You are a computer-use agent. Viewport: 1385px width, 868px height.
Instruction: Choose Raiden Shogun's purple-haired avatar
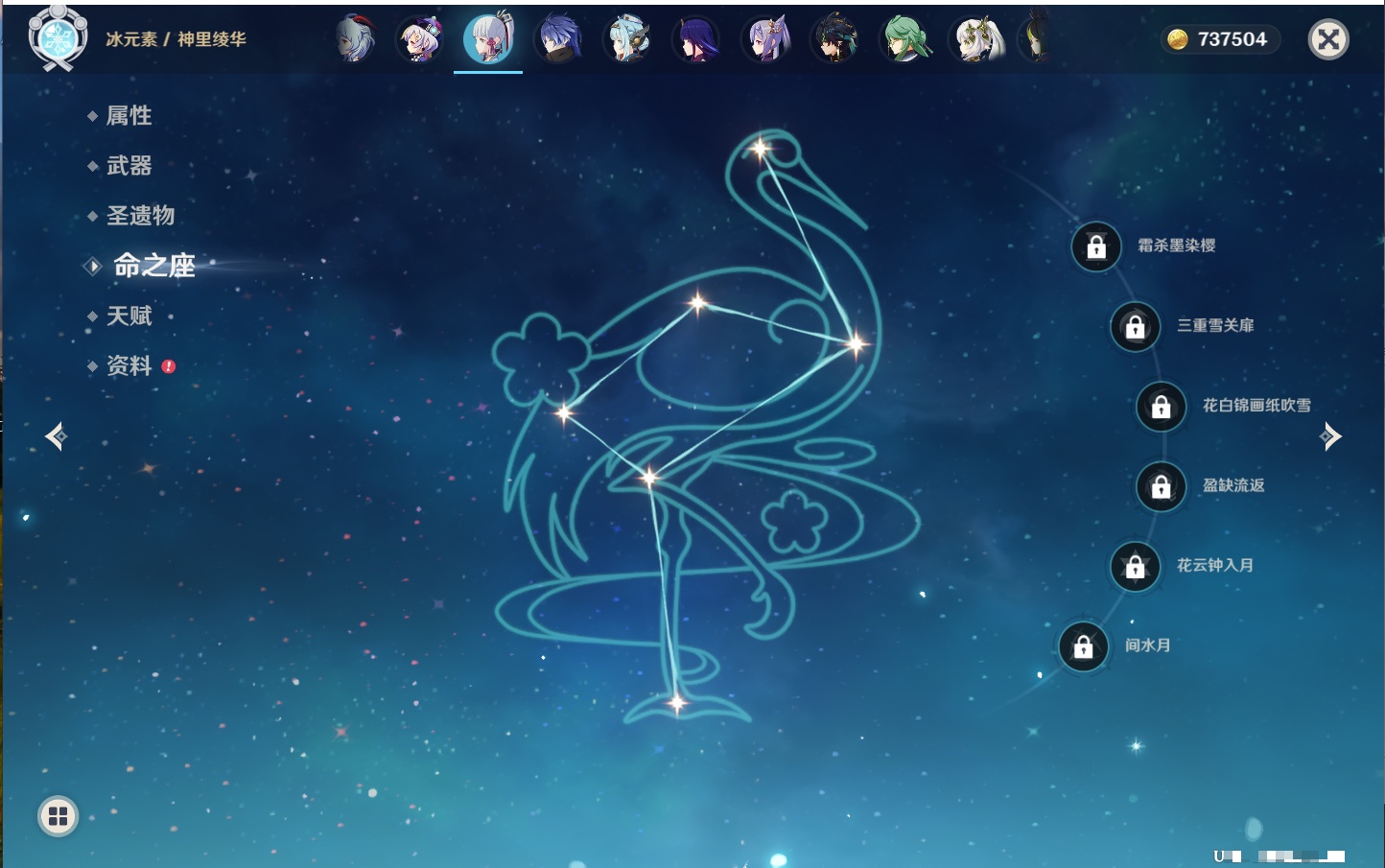[697, 39]
